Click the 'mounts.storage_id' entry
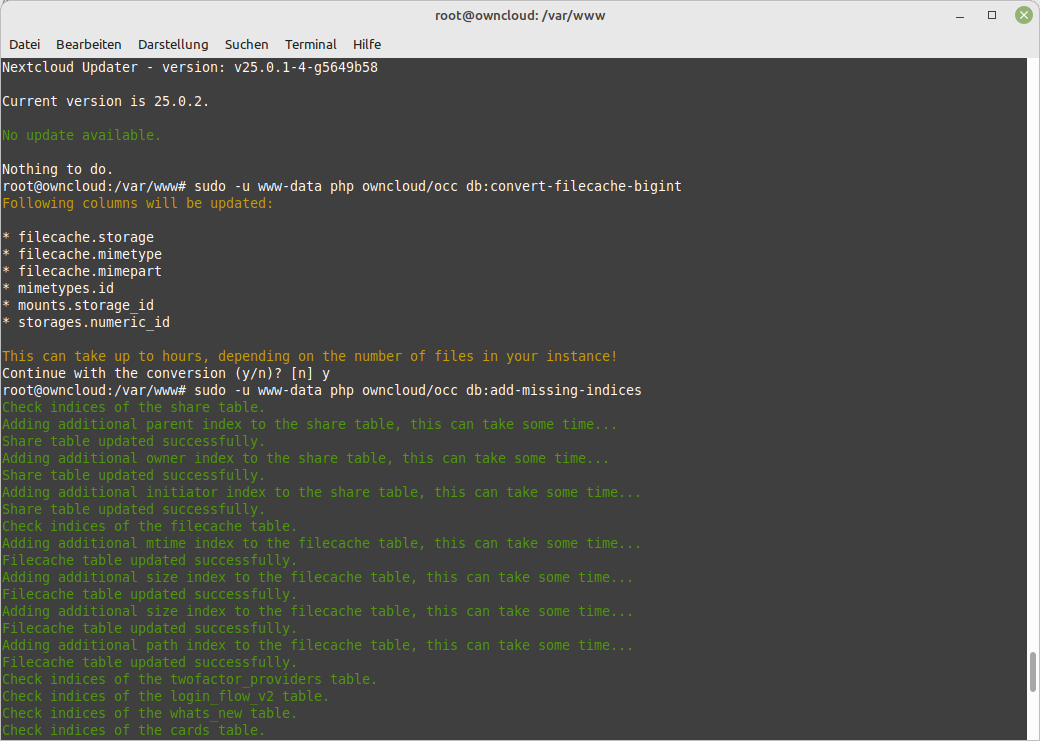The height and width of the screenshot is (741, 1040). [x=86, y=305]
